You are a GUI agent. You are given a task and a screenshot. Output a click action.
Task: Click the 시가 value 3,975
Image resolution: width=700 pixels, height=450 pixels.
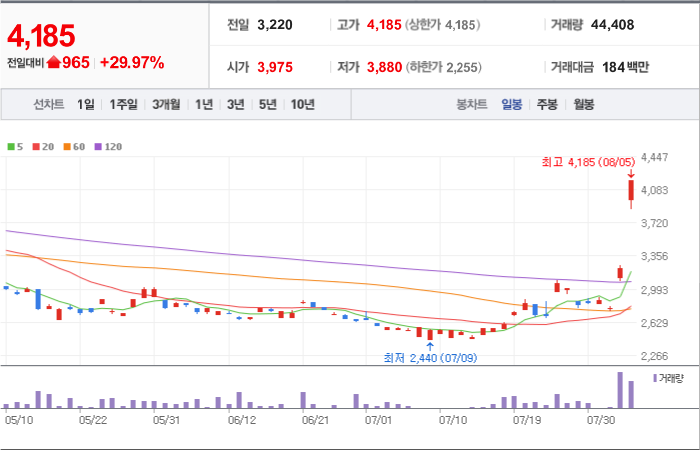coord(275,67)
